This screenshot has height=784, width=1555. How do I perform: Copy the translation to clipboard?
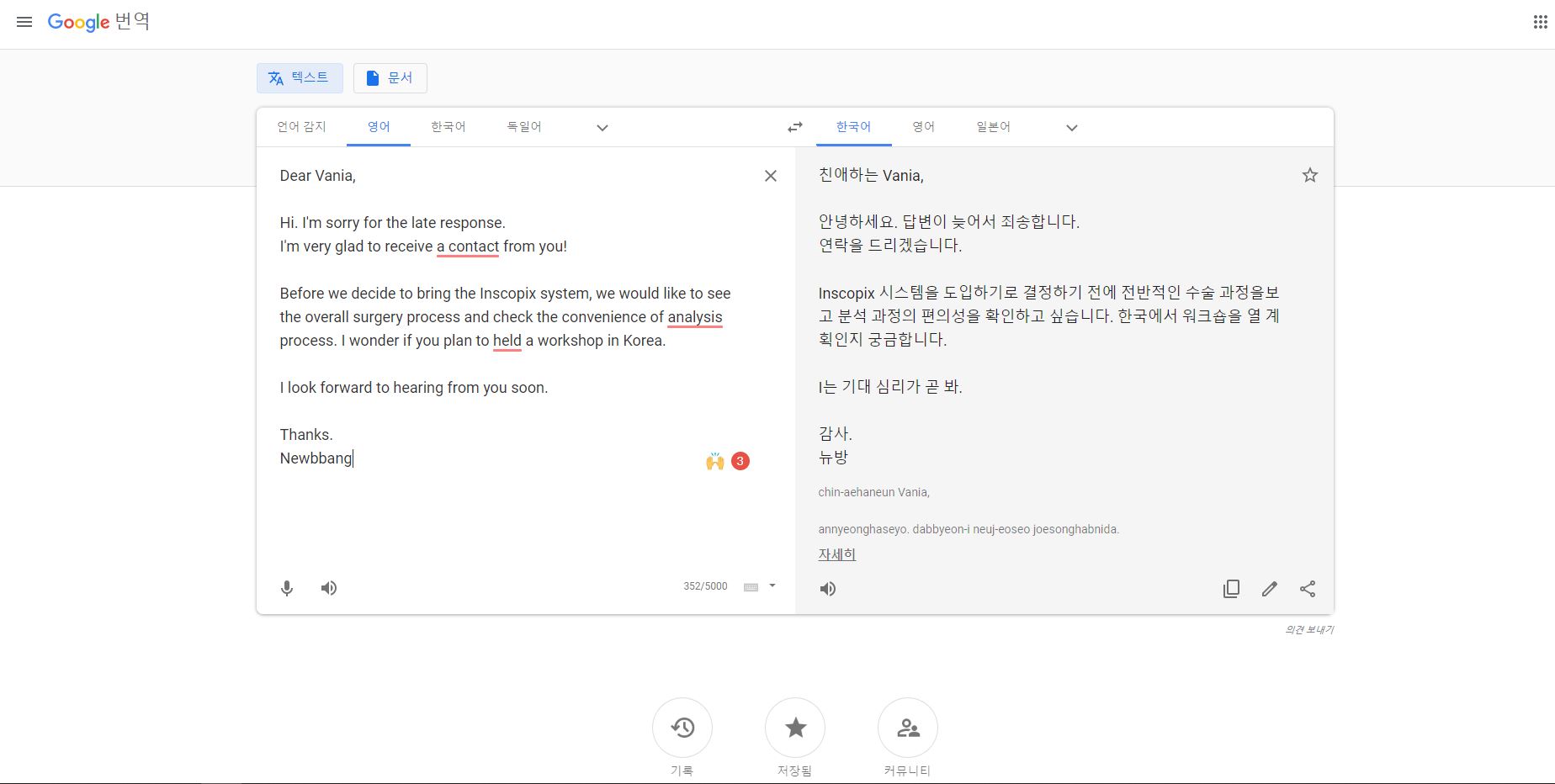[1231, 589]
